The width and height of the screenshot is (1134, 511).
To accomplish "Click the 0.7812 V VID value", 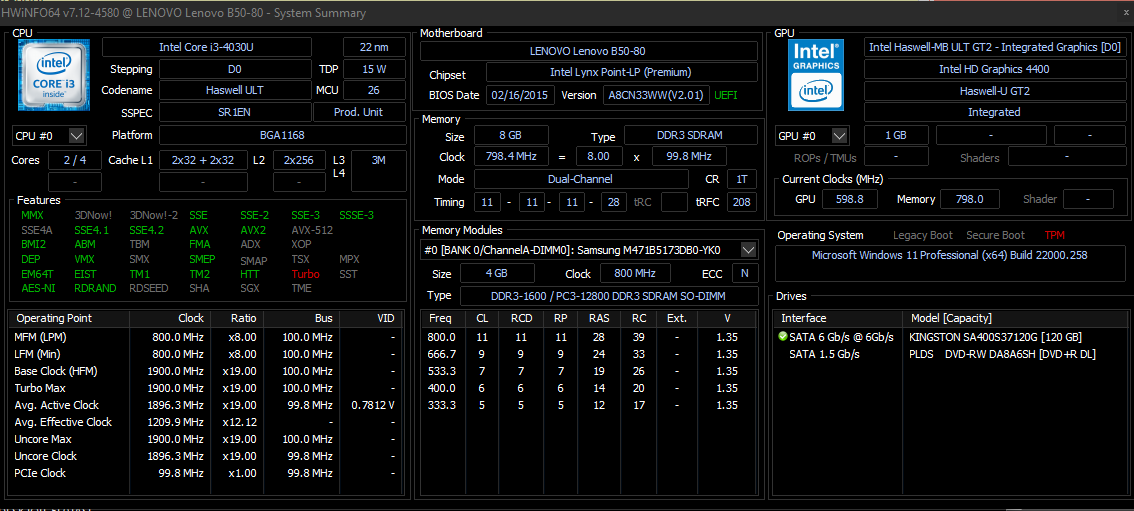I will click(x=373, y=405).
